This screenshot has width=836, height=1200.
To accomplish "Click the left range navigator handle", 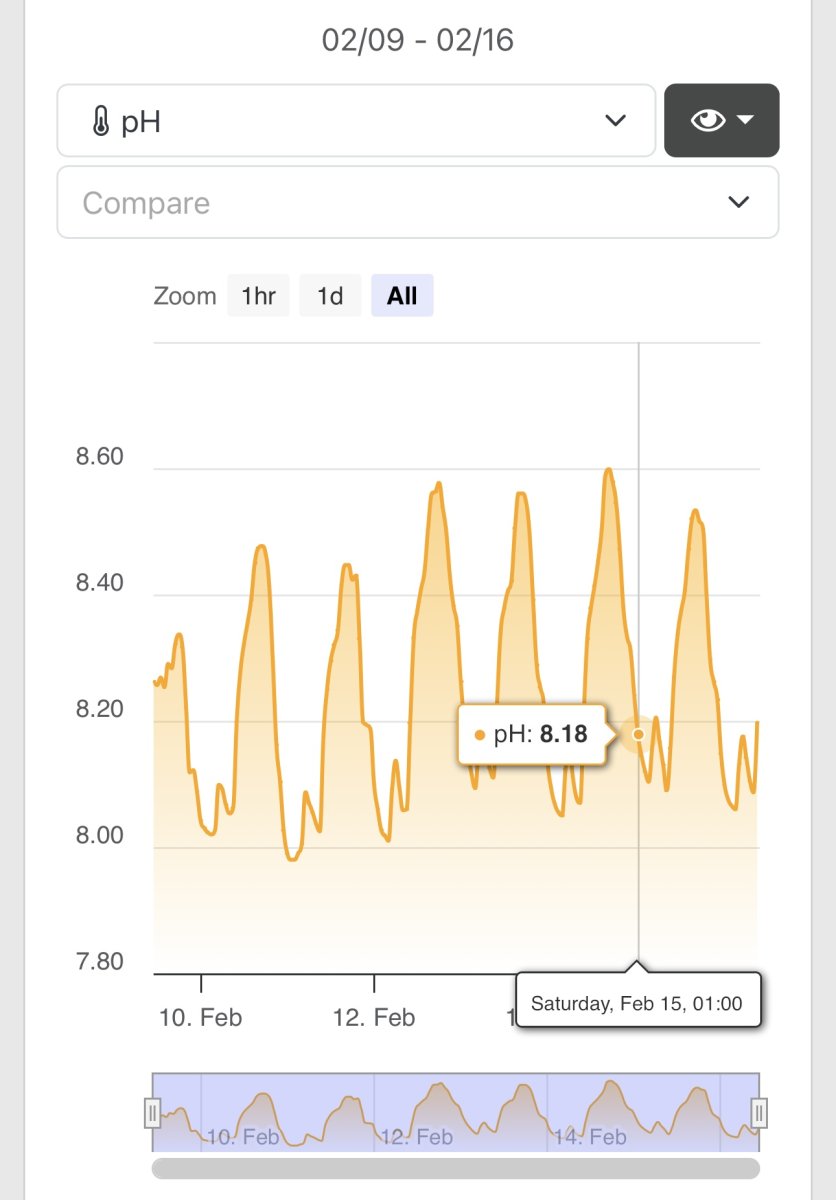I will point(152,1112).
